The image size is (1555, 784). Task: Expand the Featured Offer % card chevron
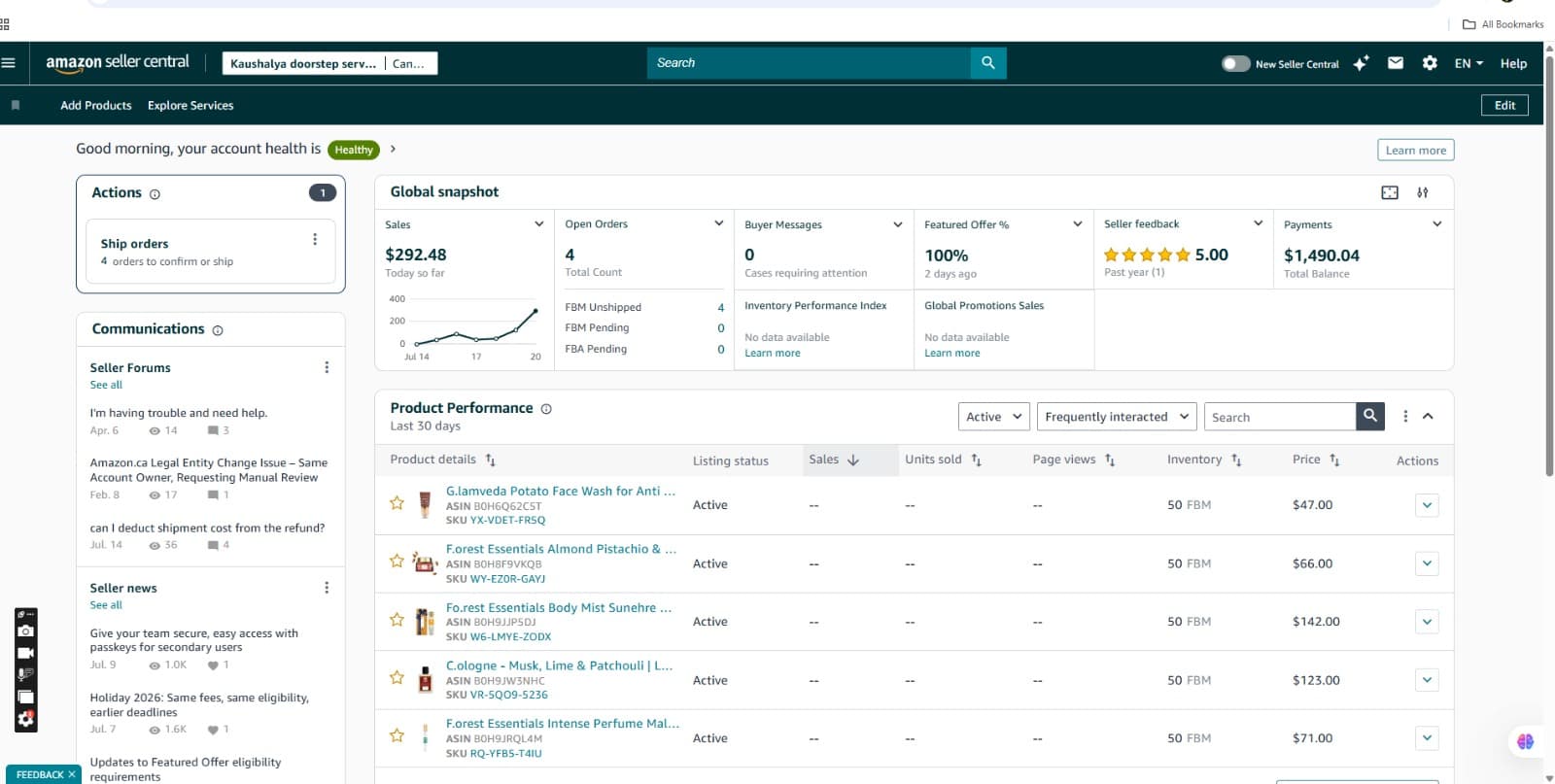(1078, 224)
